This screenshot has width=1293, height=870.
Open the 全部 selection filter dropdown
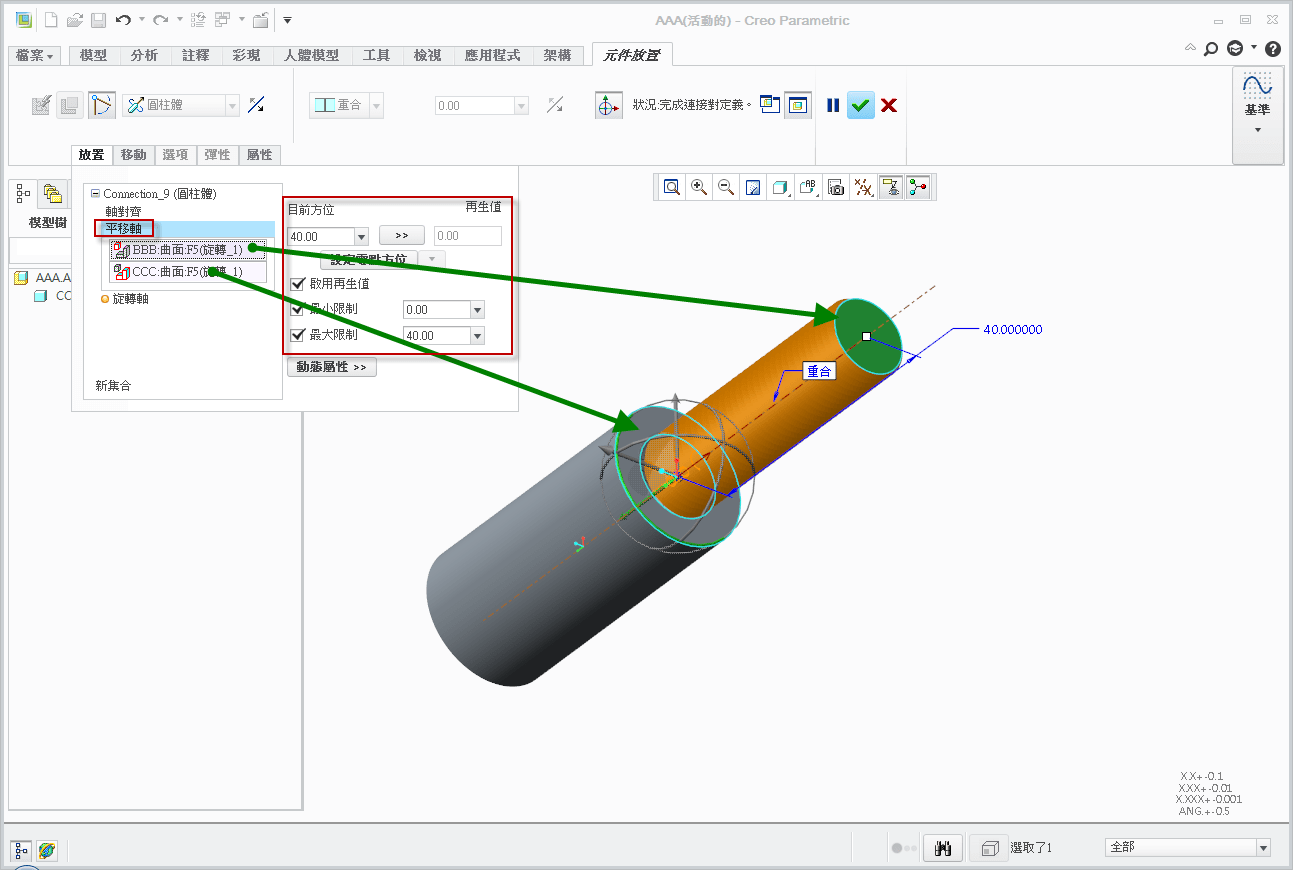1262,848
